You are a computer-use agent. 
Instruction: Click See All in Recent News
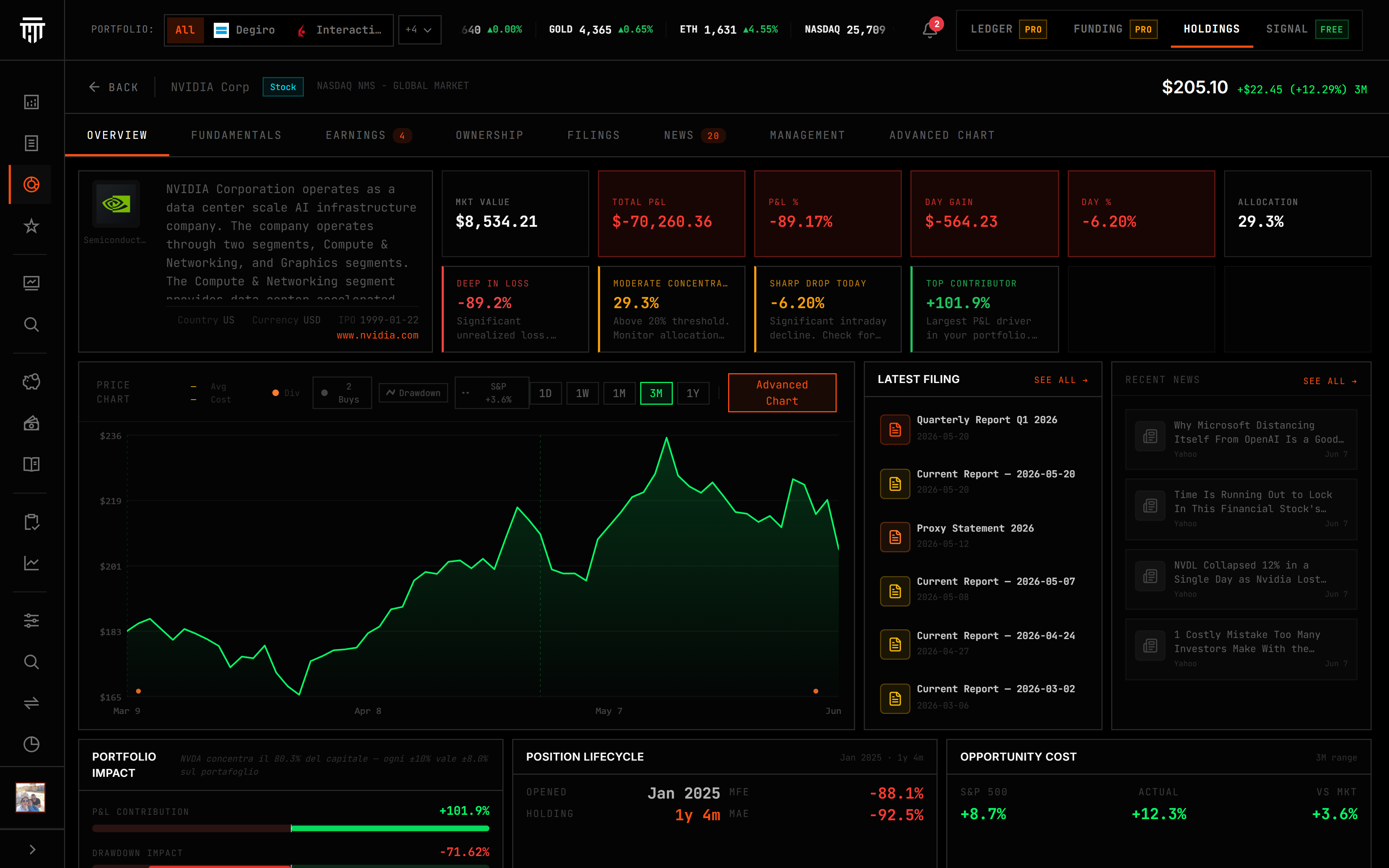click(x=1330, y=381)
